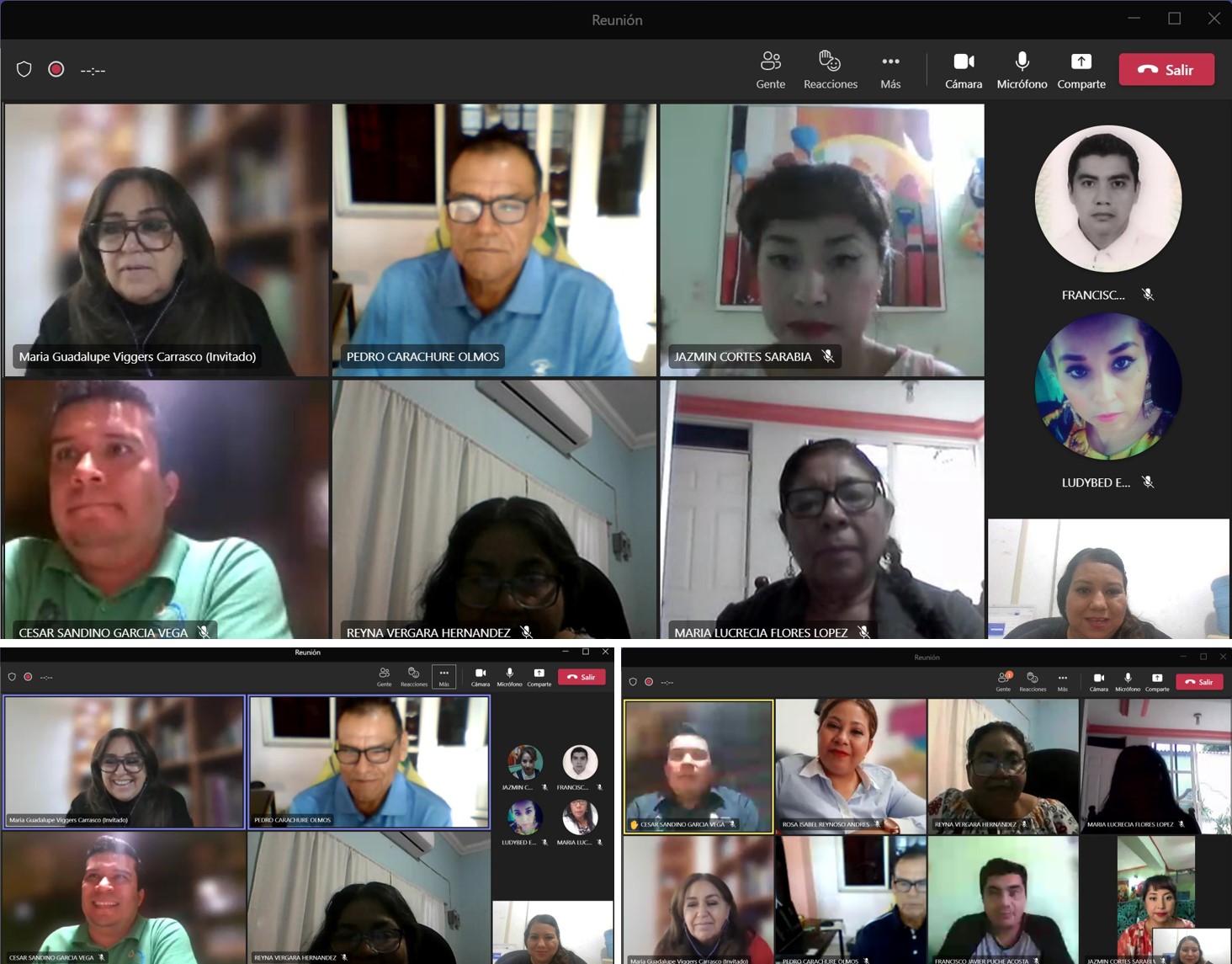Click muted mic icon beside FRANCISC... in top window
This screenshot has width=1232, height=964.
point(1148,295)
